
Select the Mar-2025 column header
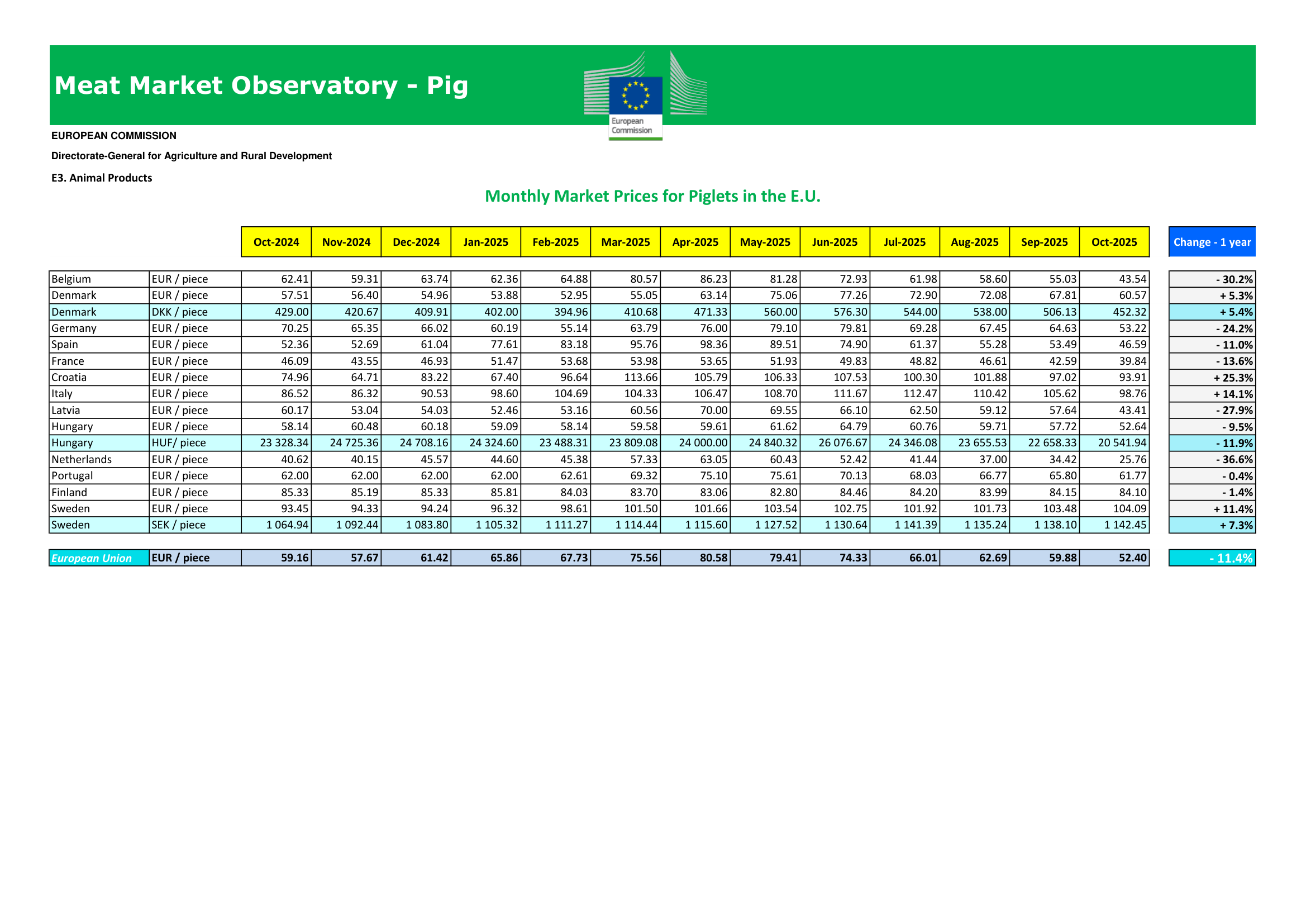tap(625, 242)
